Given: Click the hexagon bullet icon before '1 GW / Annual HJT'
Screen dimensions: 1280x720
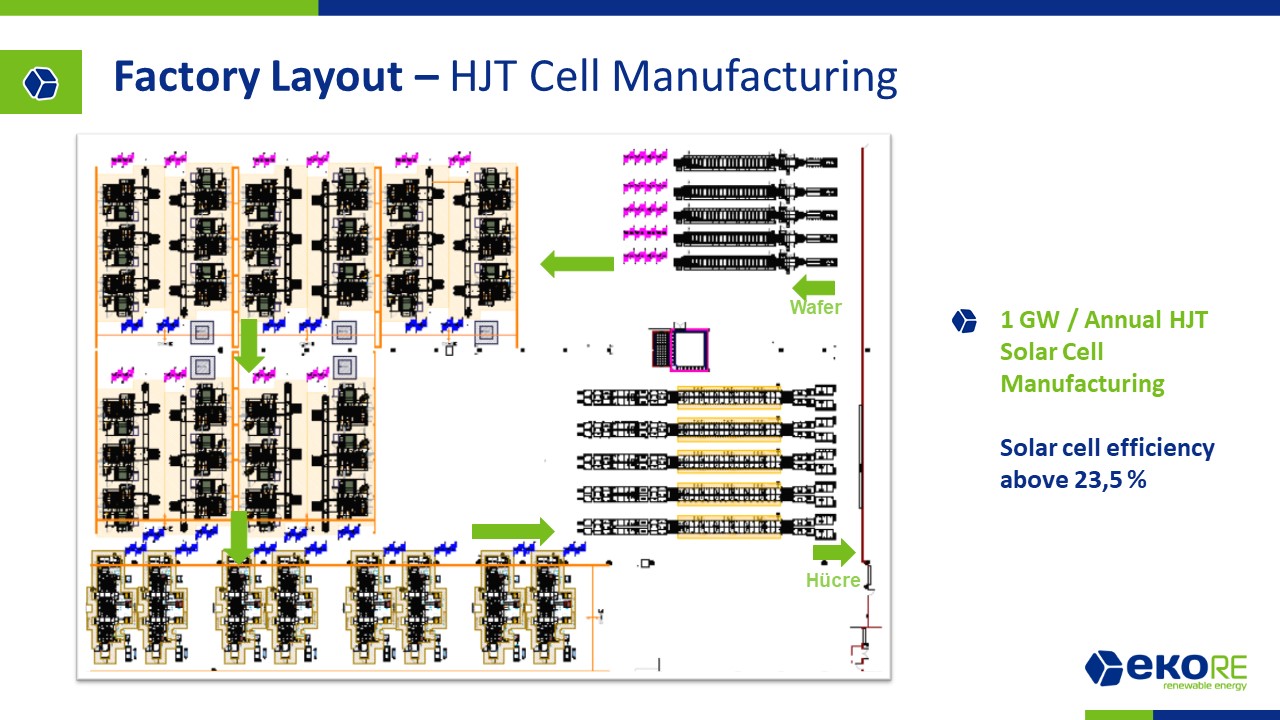Looking at the screenshot, I should pos(964,321).
